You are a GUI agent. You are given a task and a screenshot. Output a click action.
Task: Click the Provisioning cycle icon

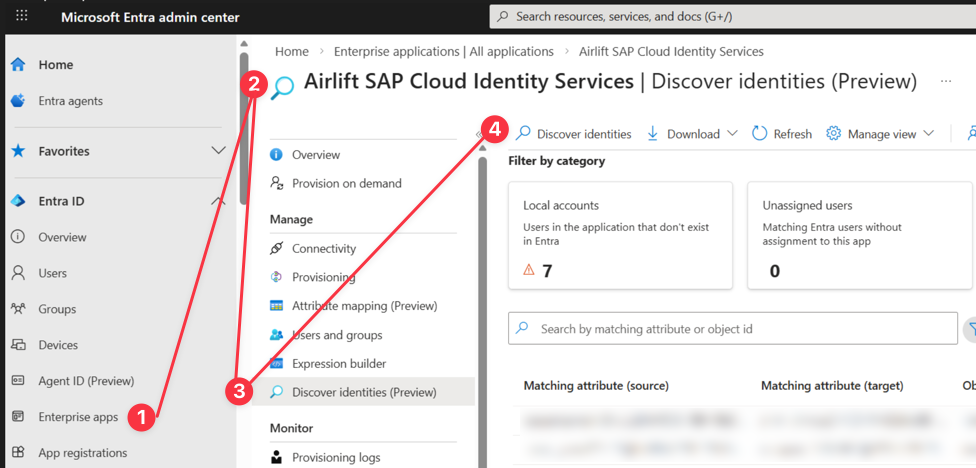click(276, 277)
